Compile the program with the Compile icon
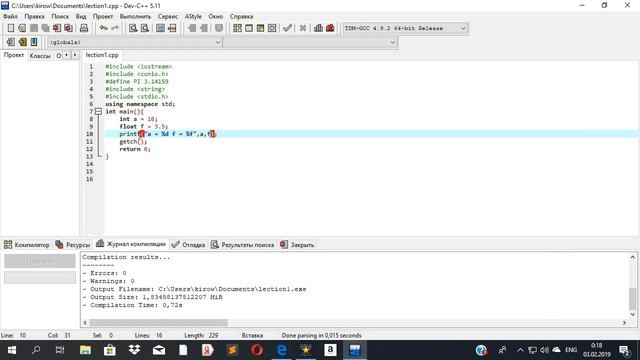The height and width of the screenshot is (360, 640). pyautogui.click(x=237, y=28)
